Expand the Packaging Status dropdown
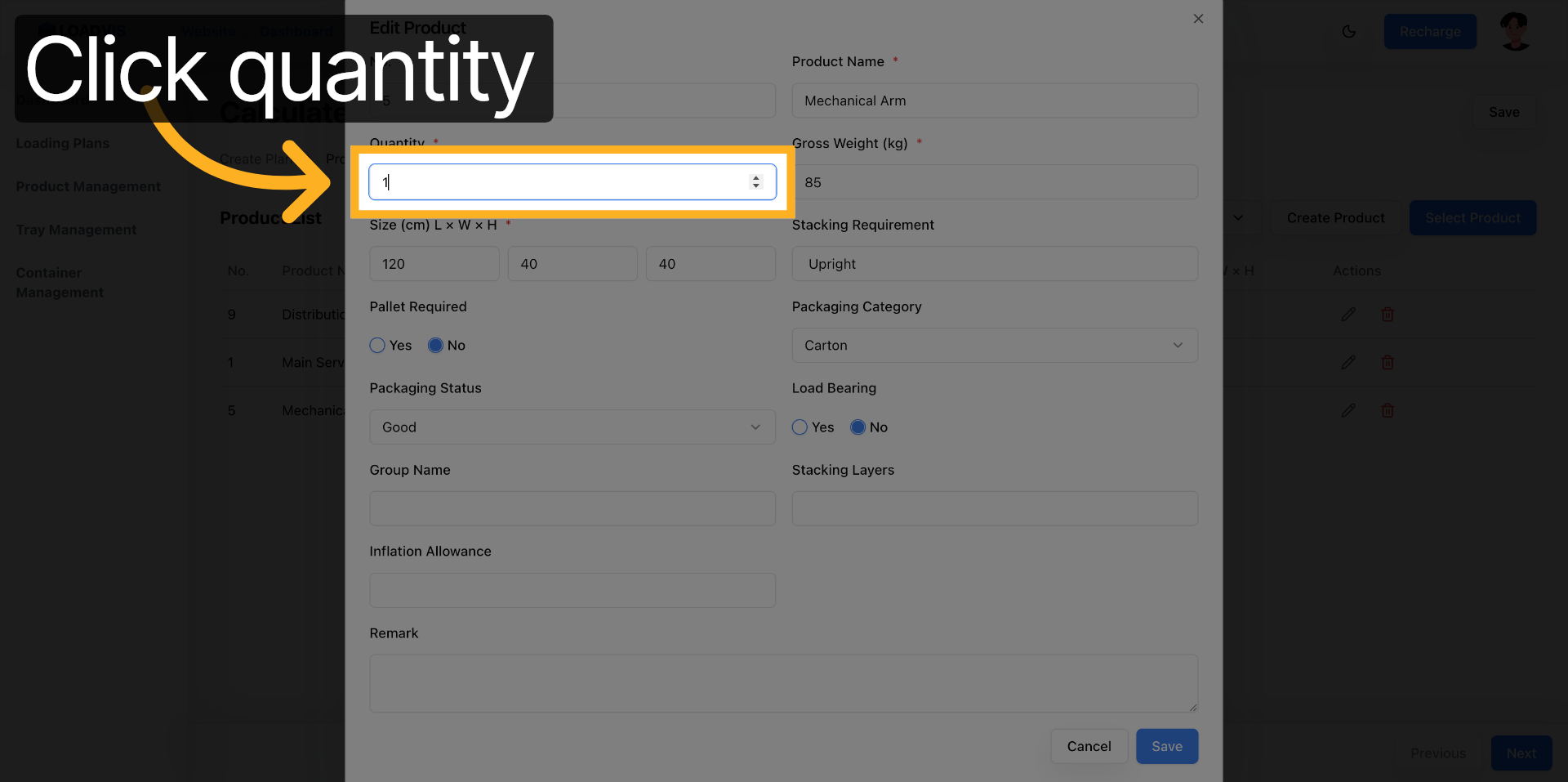 (572, 427)
